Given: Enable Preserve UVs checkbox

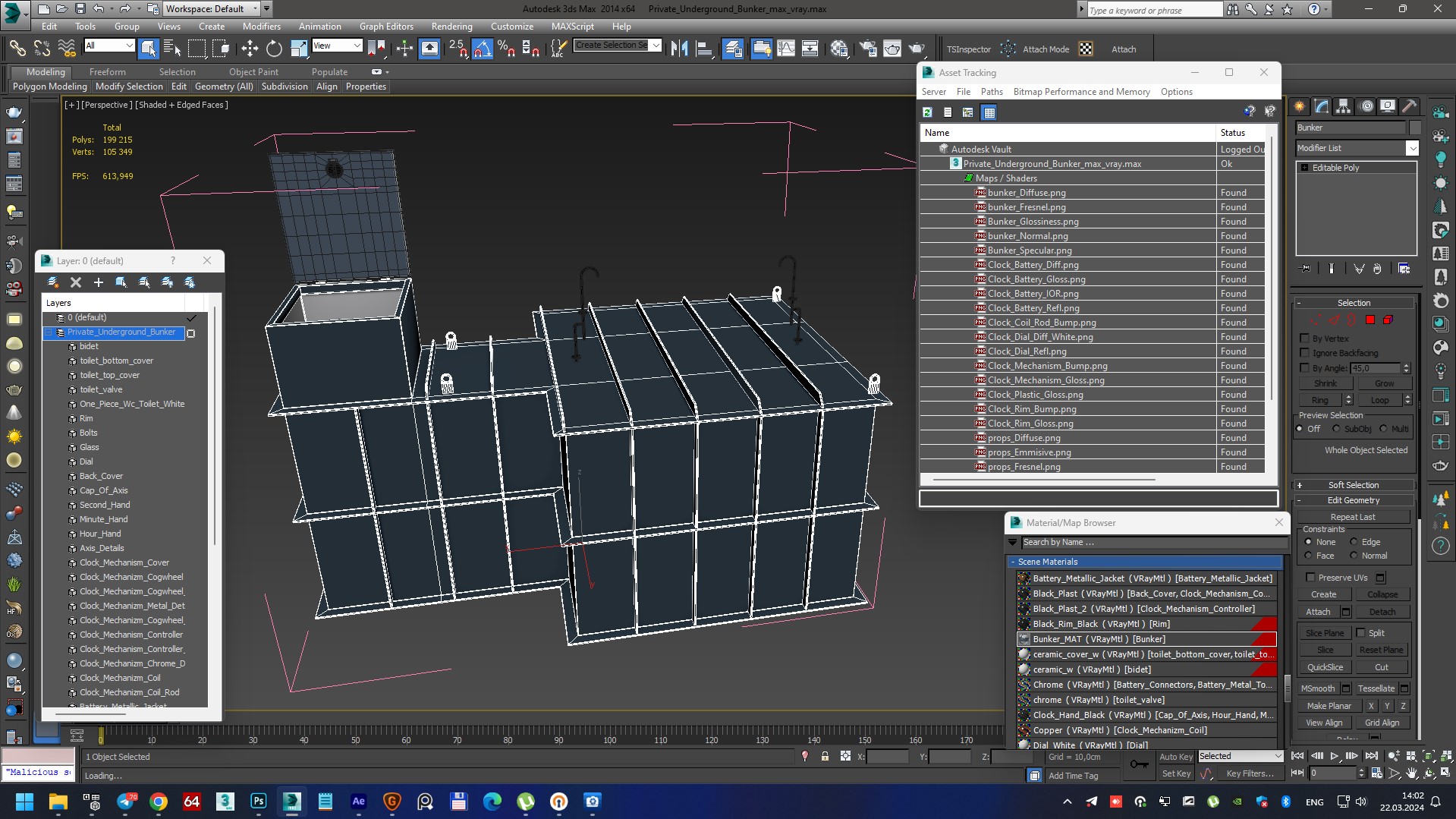Looking at the screenshot, I should (1310, 578).
